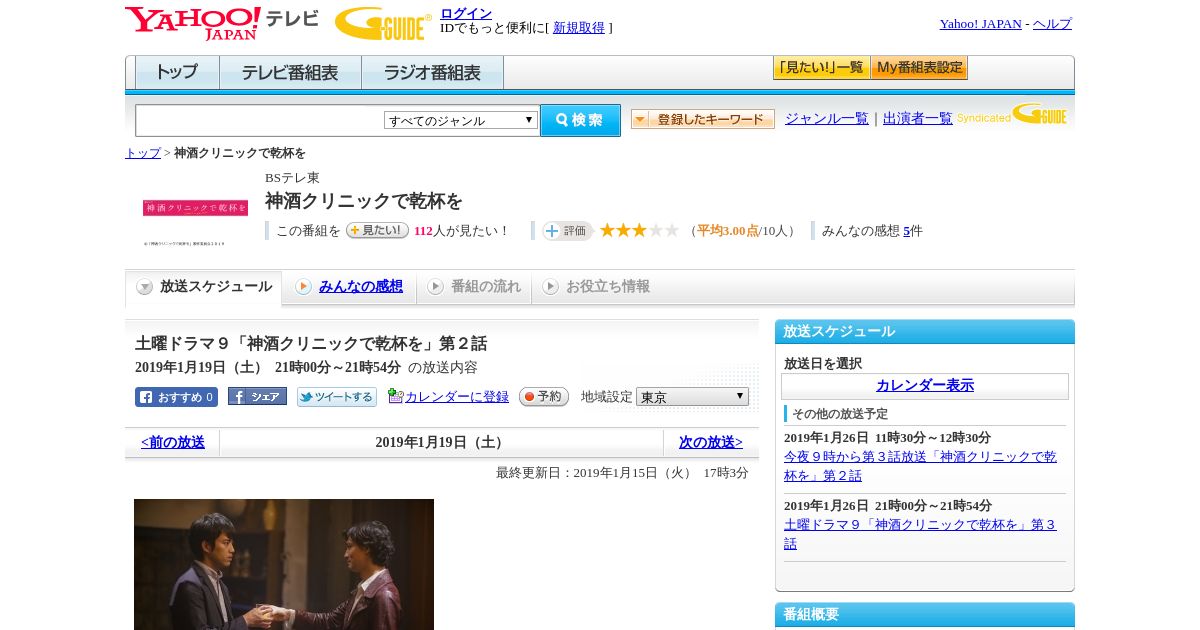Viewport: 1200px width, 630px height.
Task: Click the 検索 search button
Action: pyautogui.click(x=580, y=120)
